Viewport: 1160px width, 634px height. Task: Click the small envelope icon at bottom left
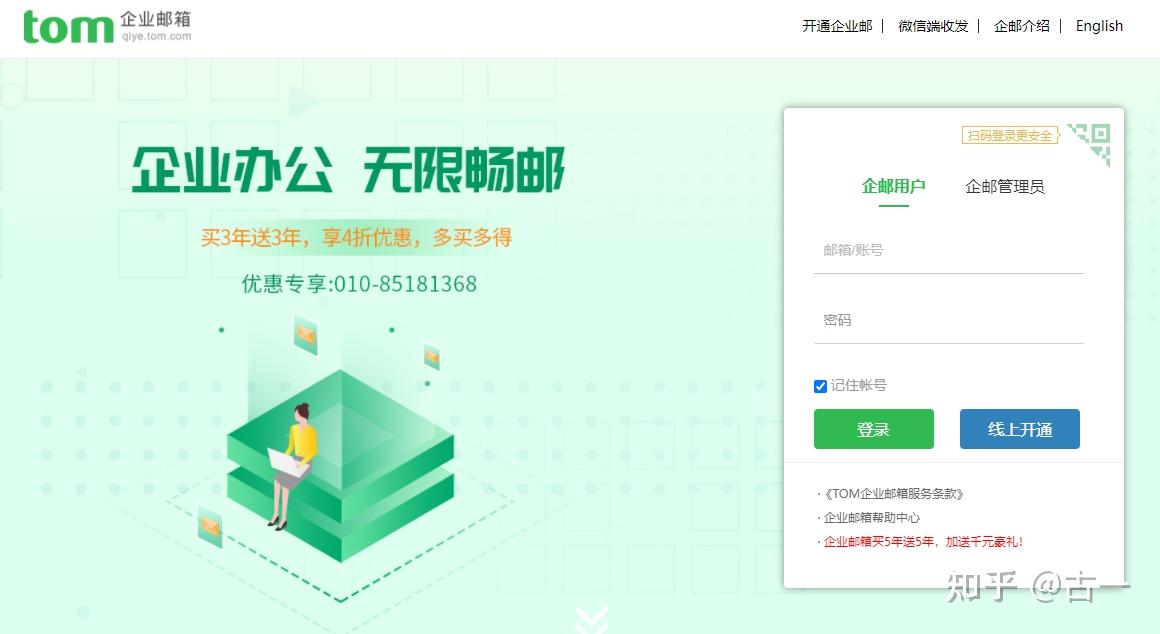tap(210, 526)
